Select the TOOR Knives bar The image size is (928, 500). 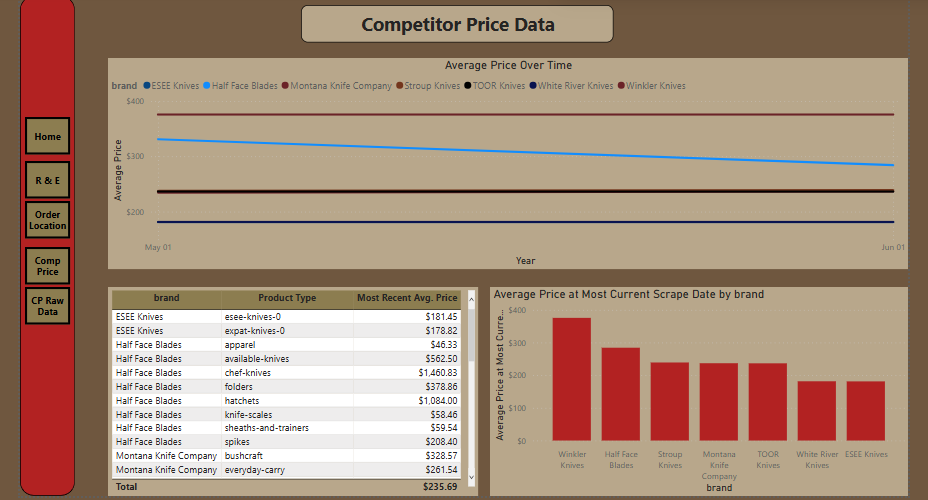[768, 402]
